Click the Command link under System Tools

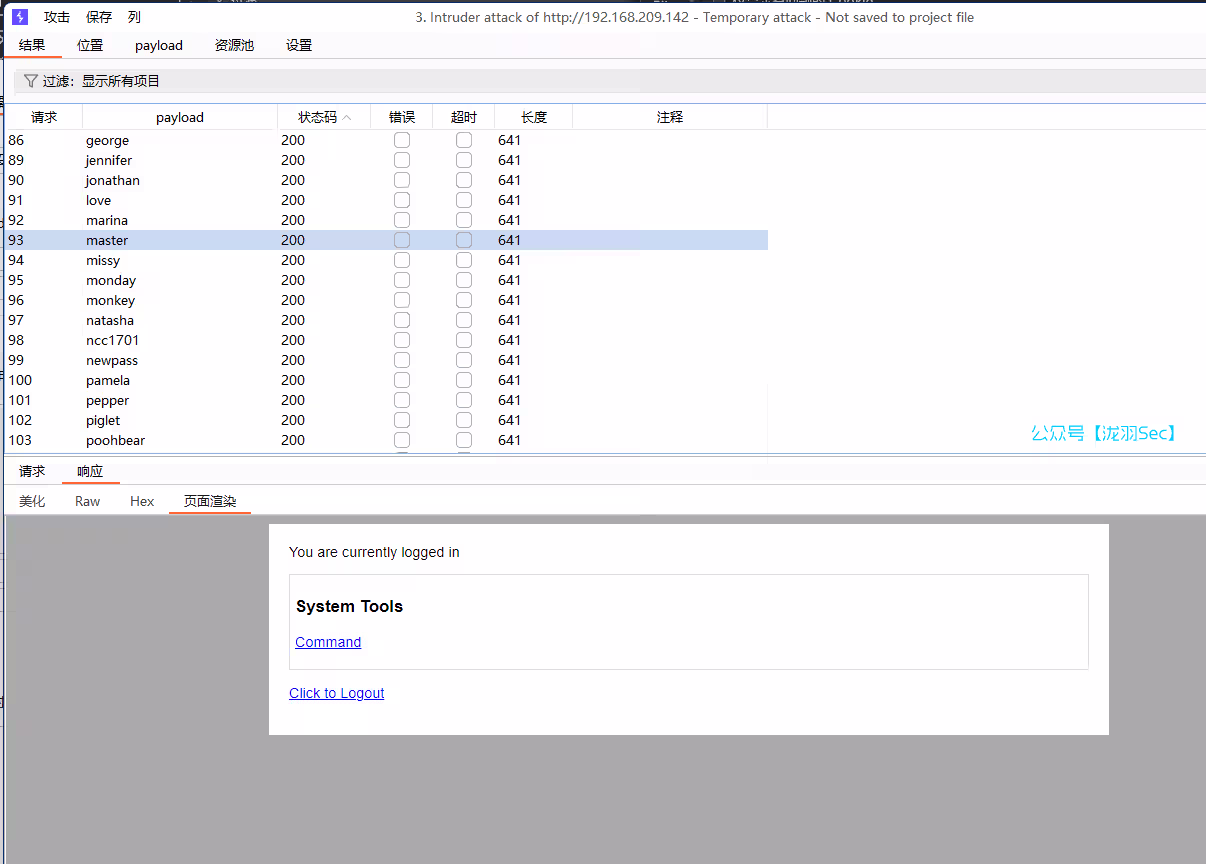[x=328, y=642]
